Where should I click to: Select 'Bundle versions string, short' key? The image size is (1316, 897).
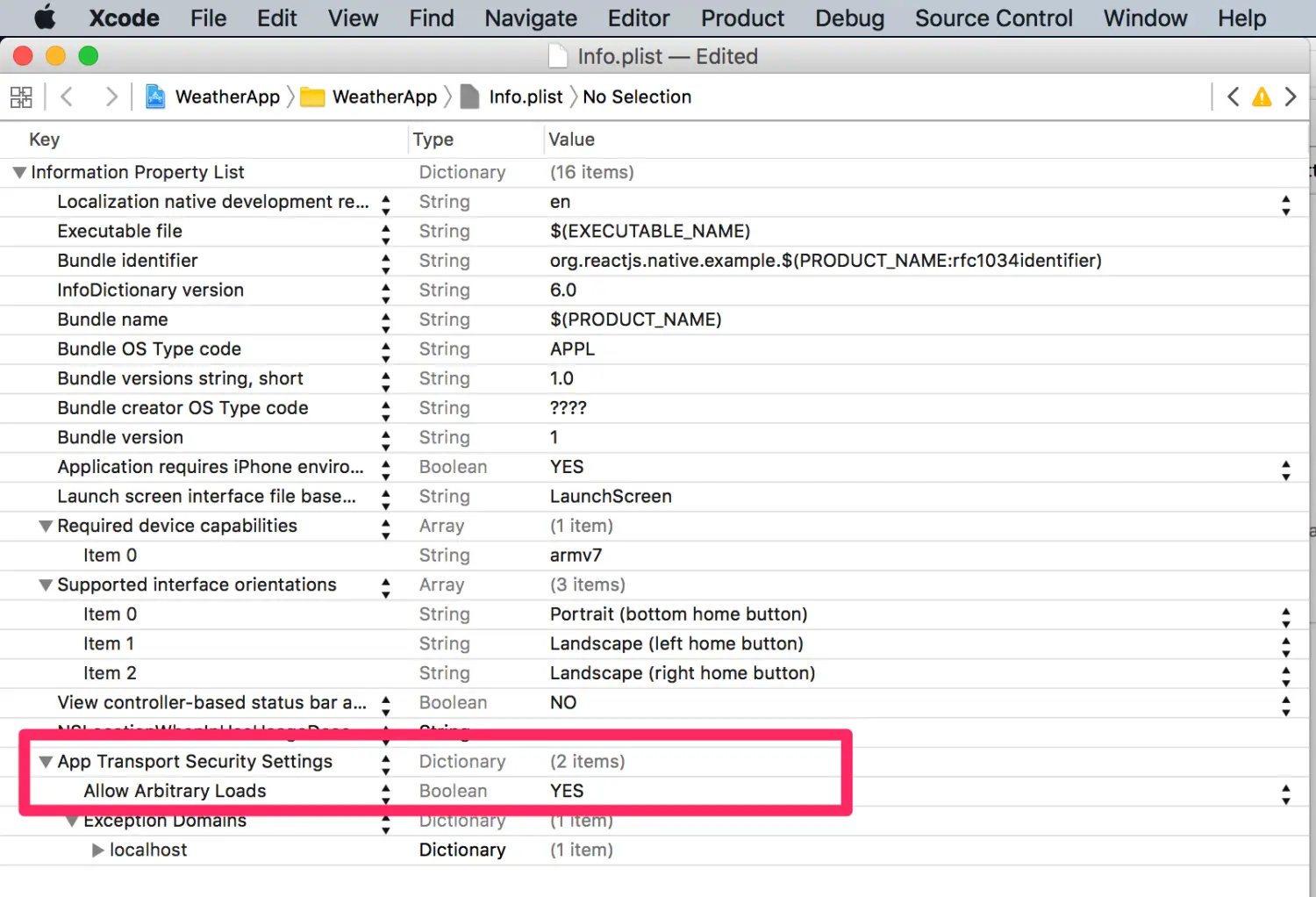point(180,379)
